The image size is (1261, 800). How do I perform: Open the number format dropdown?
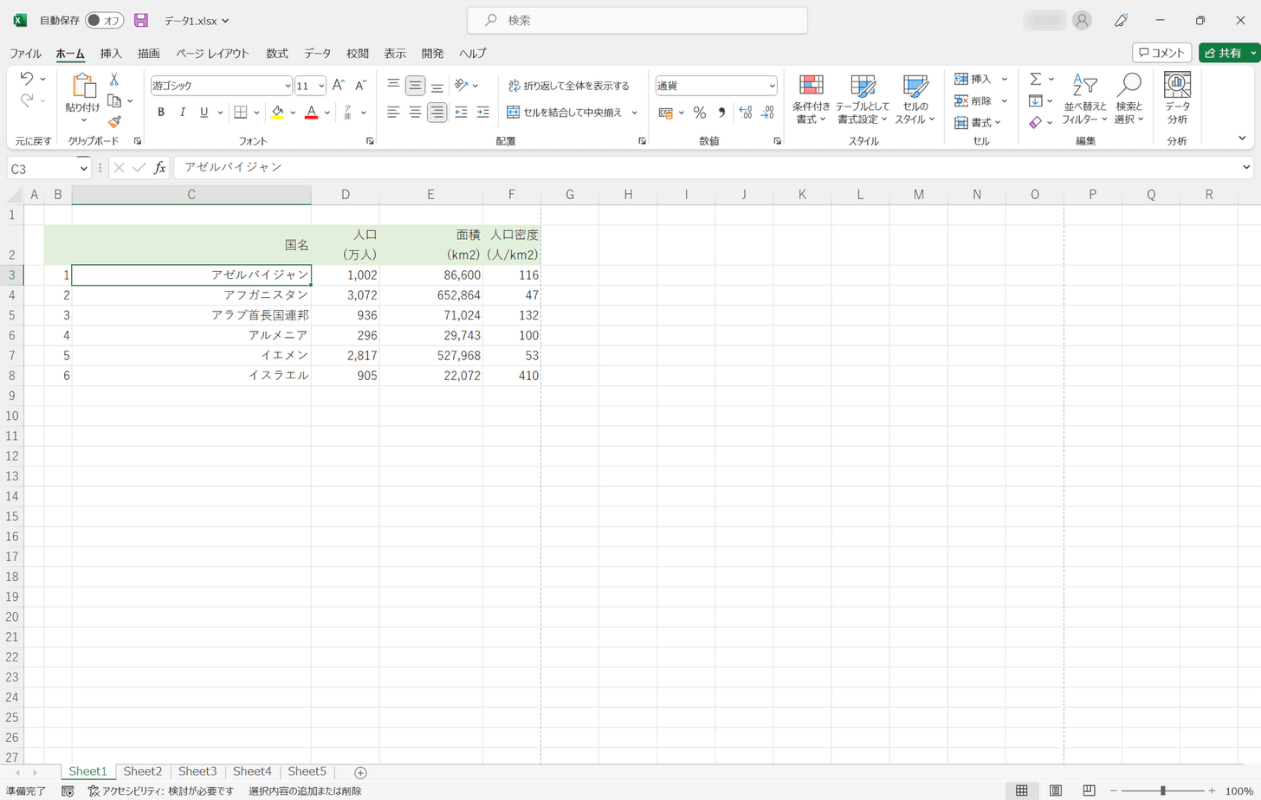coord(771,86)
